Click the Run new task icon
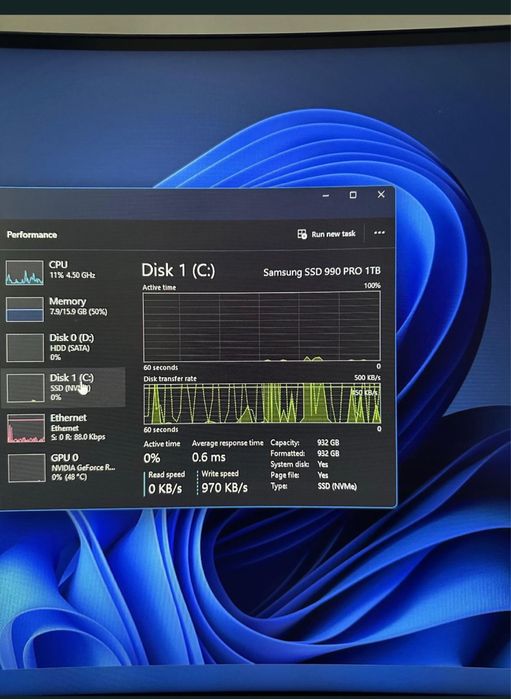511x699 pixels. 302,234
